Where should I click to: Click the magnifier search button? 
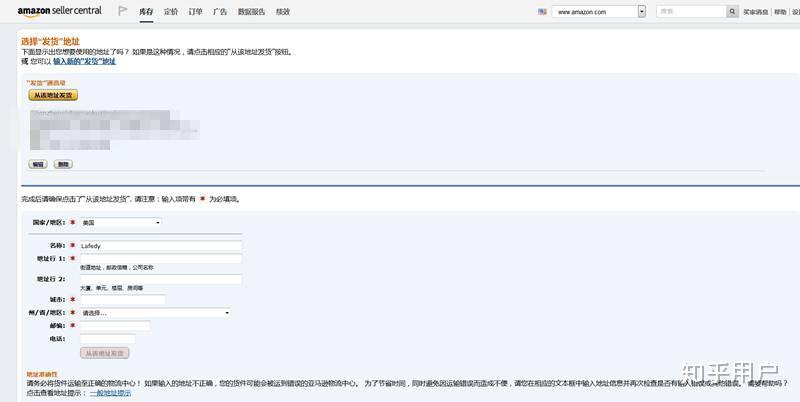732,11
